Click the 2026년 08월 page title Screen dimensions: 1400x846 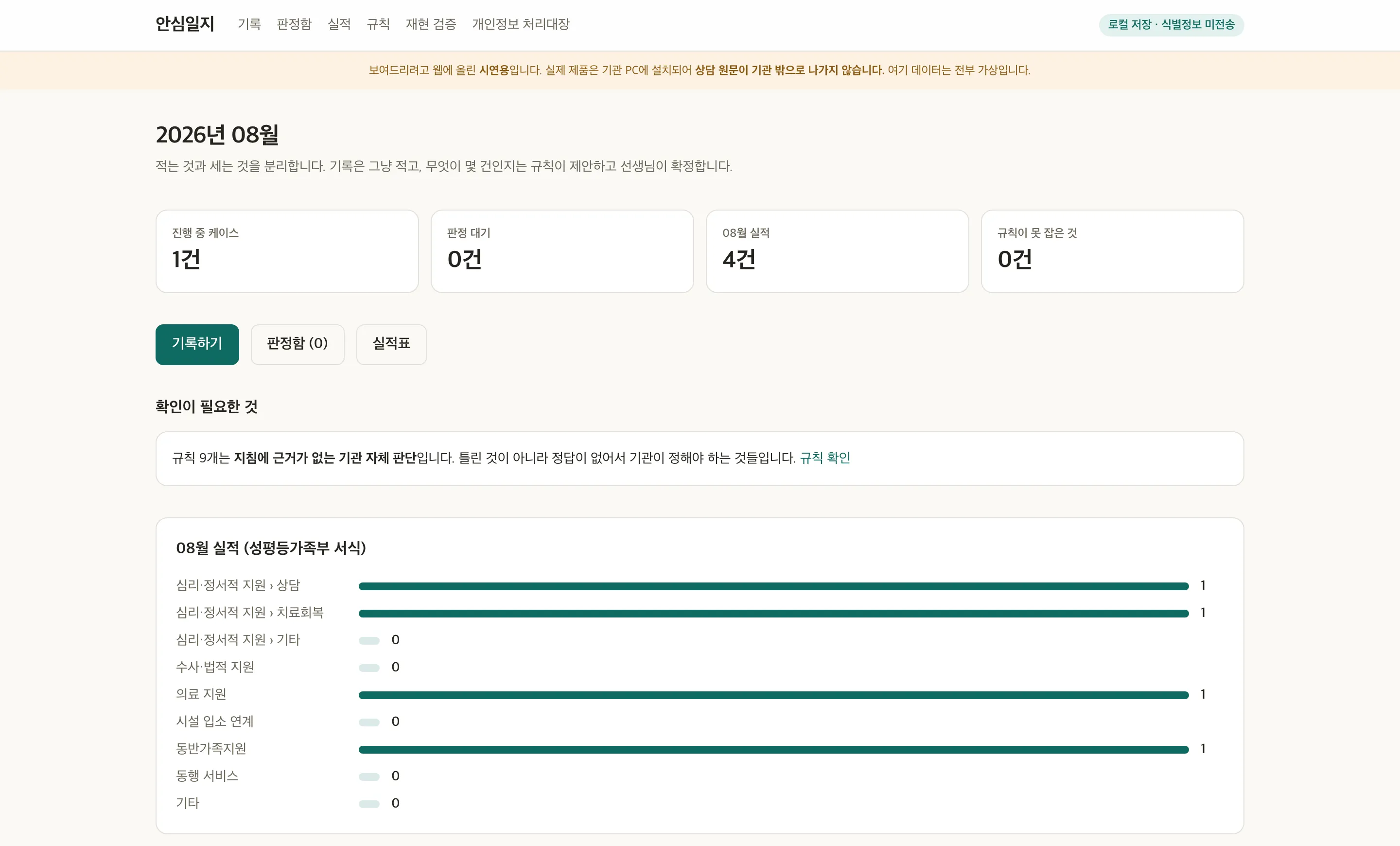pyautogui.click(x=217, y=135)
